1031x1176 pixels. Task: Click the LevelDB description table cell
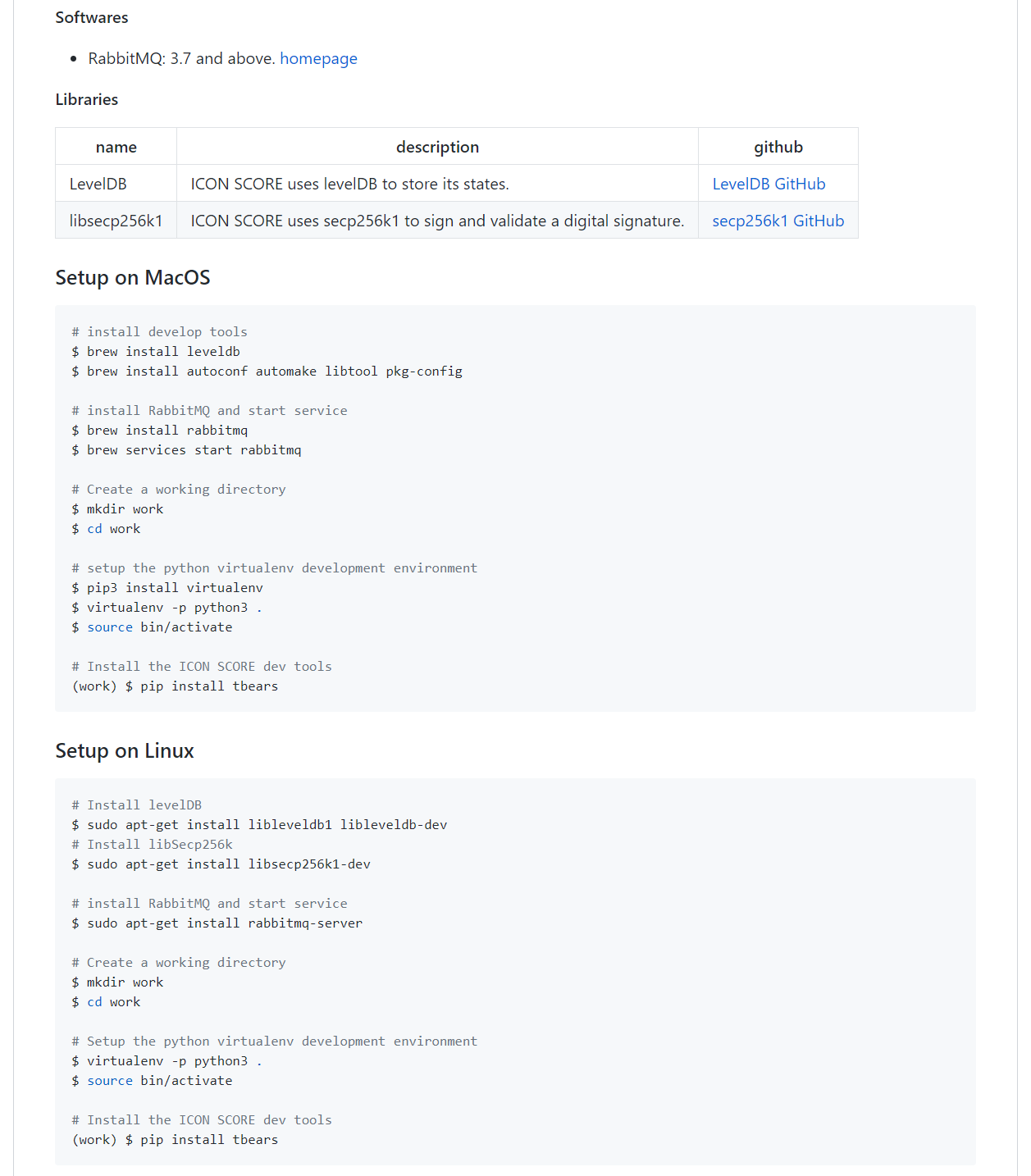[437, 184]
